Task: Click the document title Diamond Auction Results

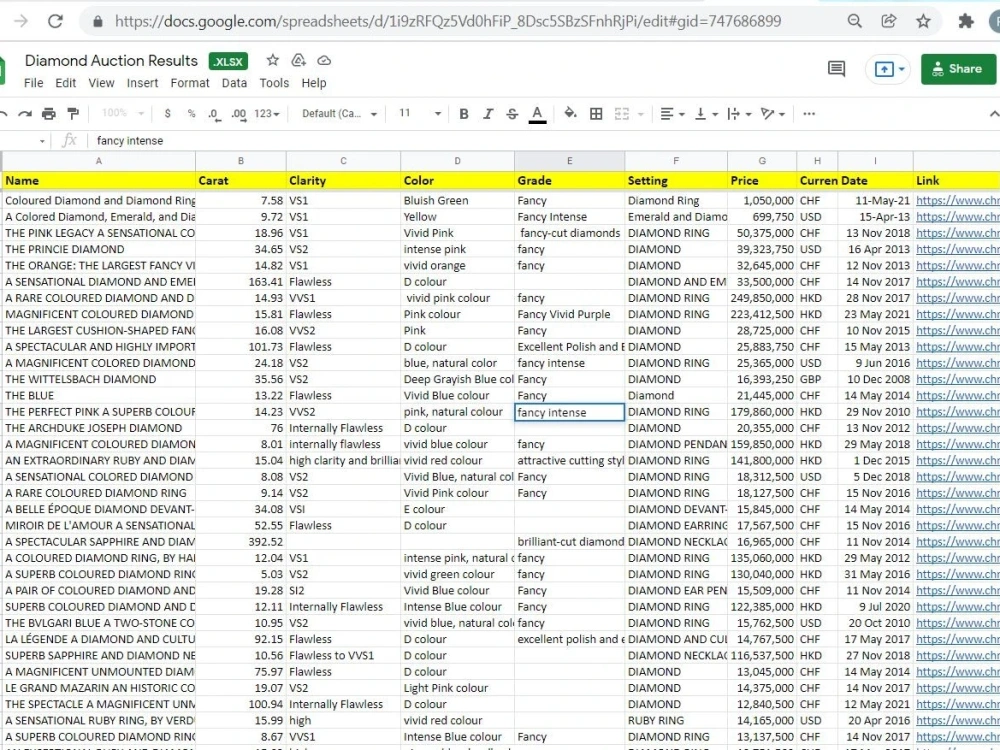Action: point(112,61)
